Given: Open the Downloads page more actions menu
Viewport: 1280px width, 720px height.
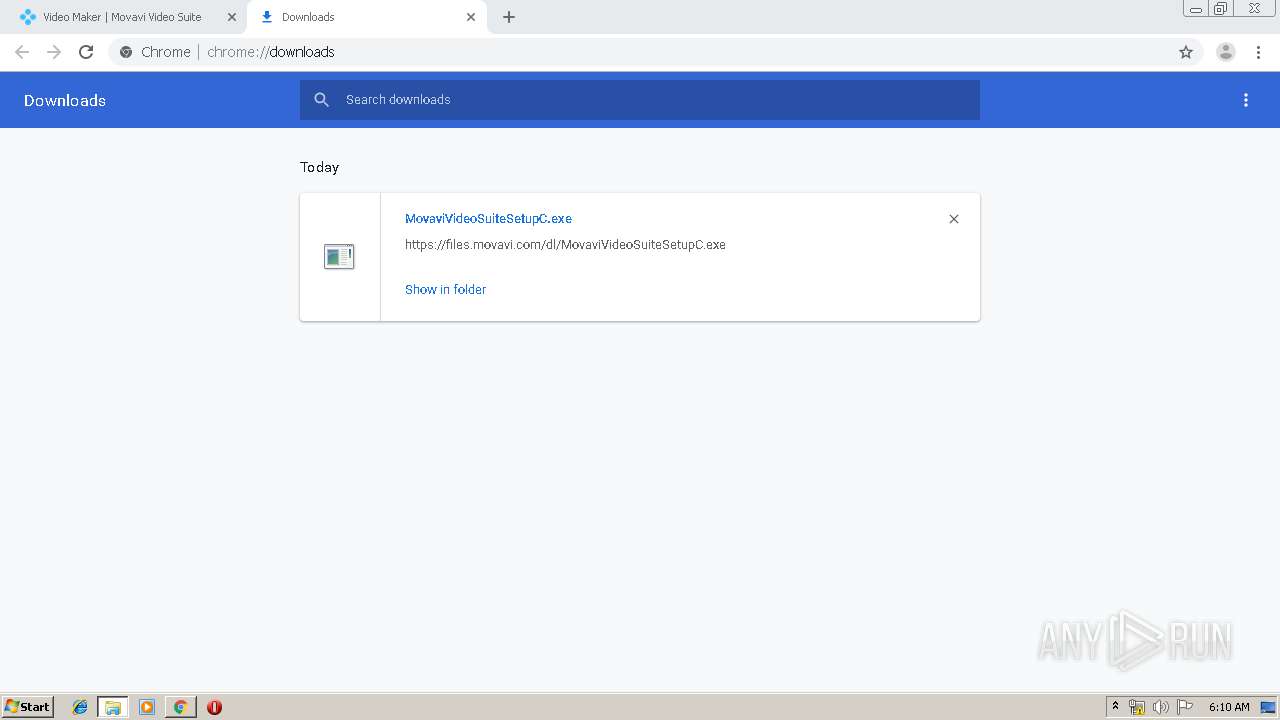Looking at the screenshot, I should [x=1246, y=100].
